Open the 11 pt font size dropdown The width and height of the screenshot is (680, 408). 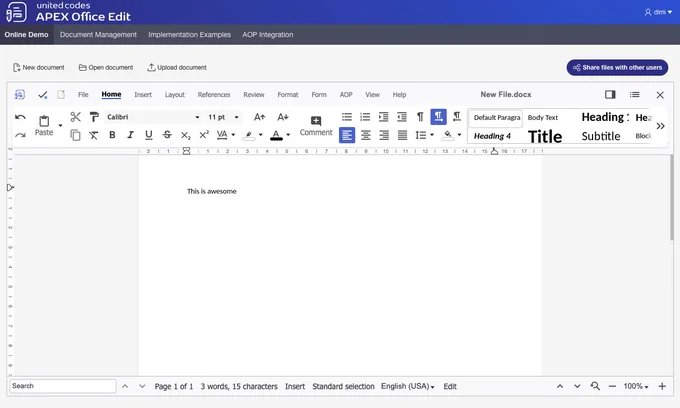coord(236,117)
